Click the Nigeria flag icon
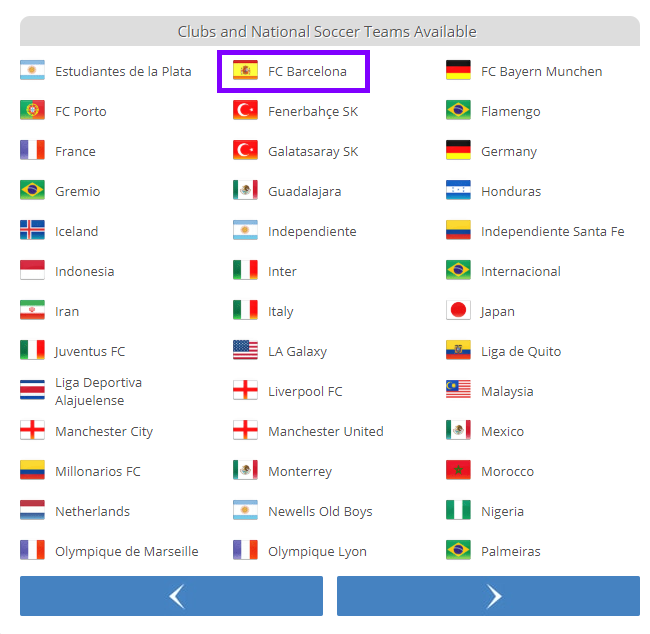 pyautogui.click(x=458, y=510)
